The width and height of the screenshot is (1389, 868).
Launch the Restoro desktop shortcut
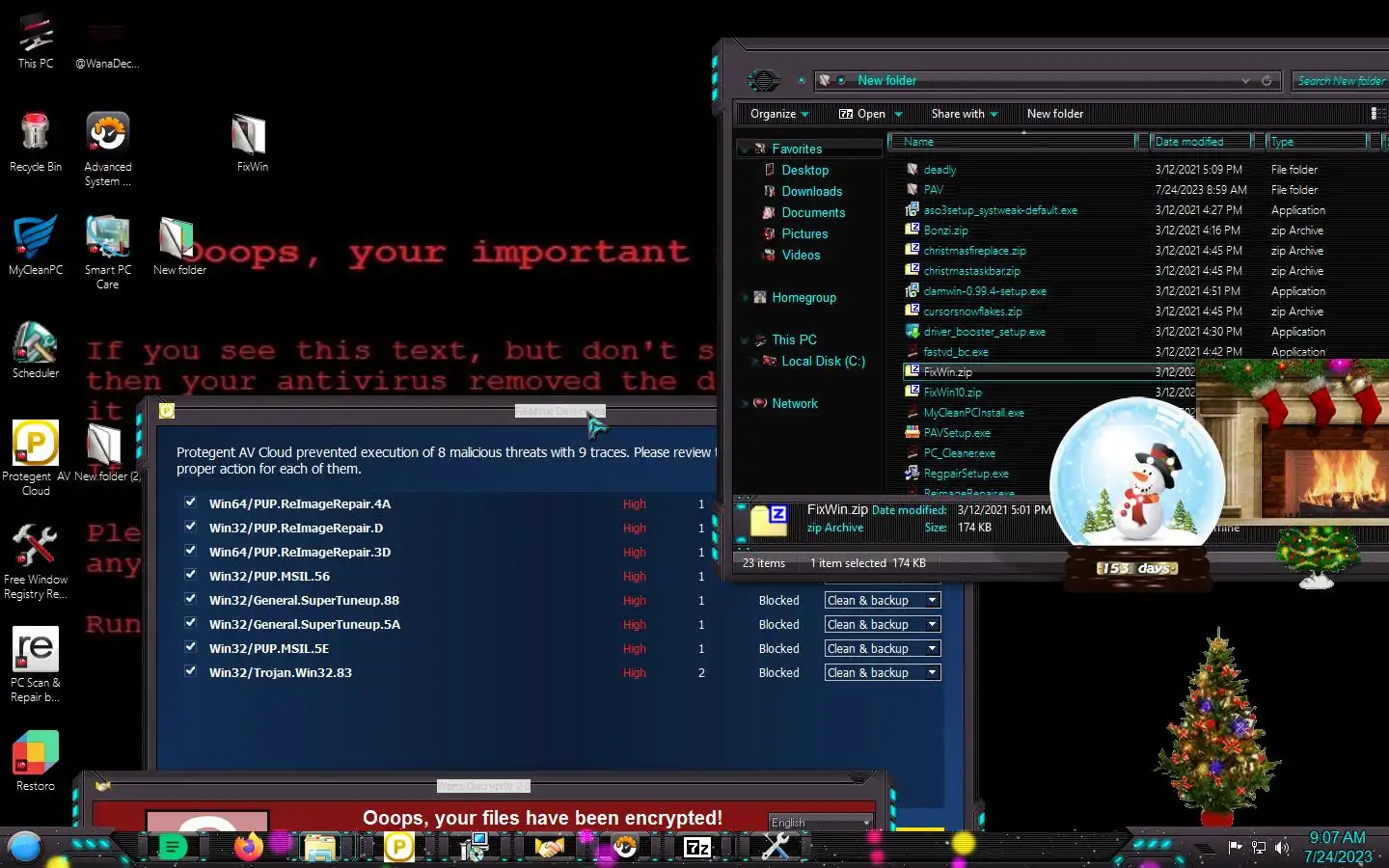click(36, 762)
